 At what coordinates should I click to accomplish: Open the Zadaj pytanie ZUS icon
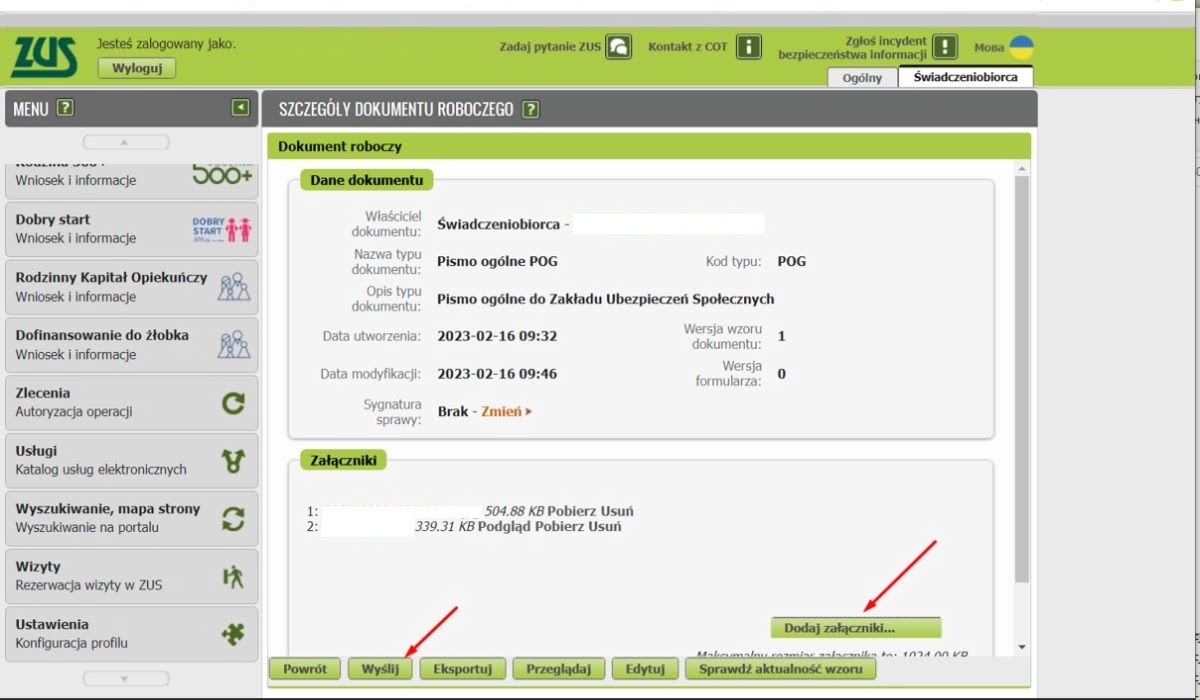pos(620,47)
